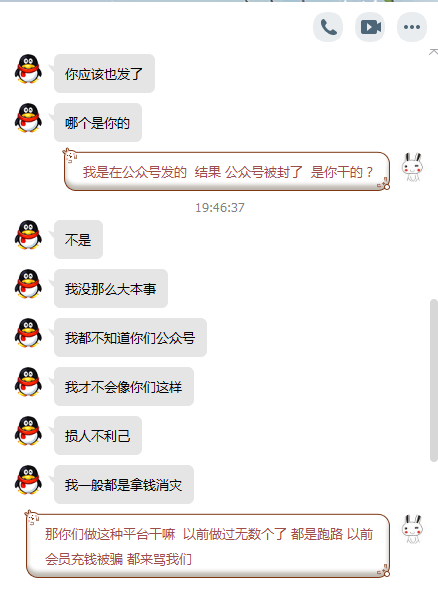The image size is (438, 589).
Task: Select message bubble 我一般都是拿钱消灾
Action: click(x=124, y=485)
